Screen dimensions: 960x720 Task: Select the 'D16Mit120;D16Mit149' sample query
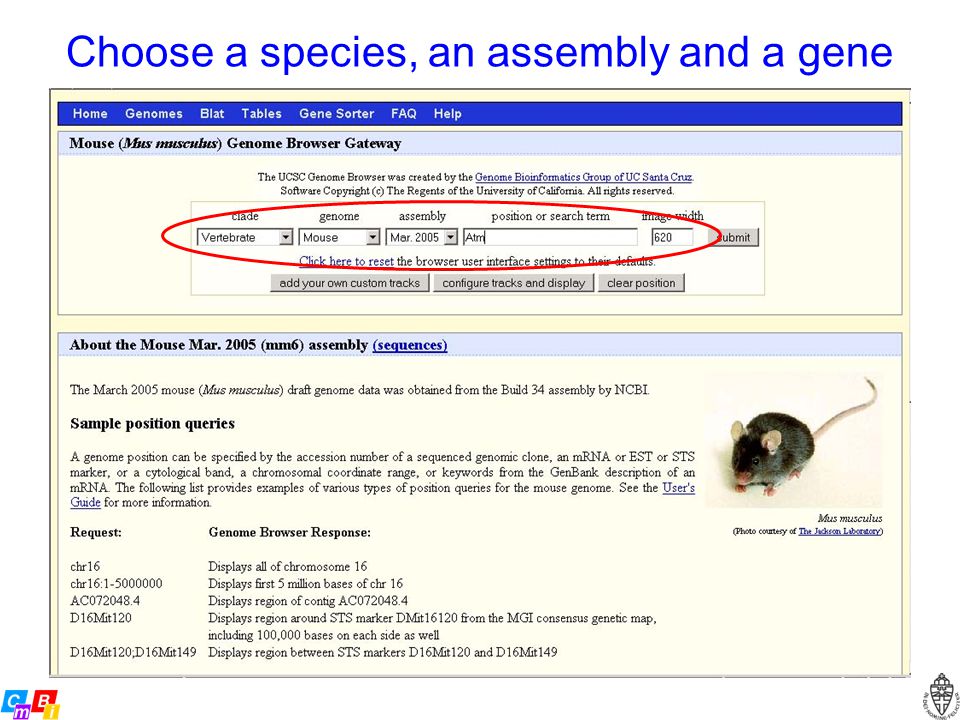click(133, 653)
